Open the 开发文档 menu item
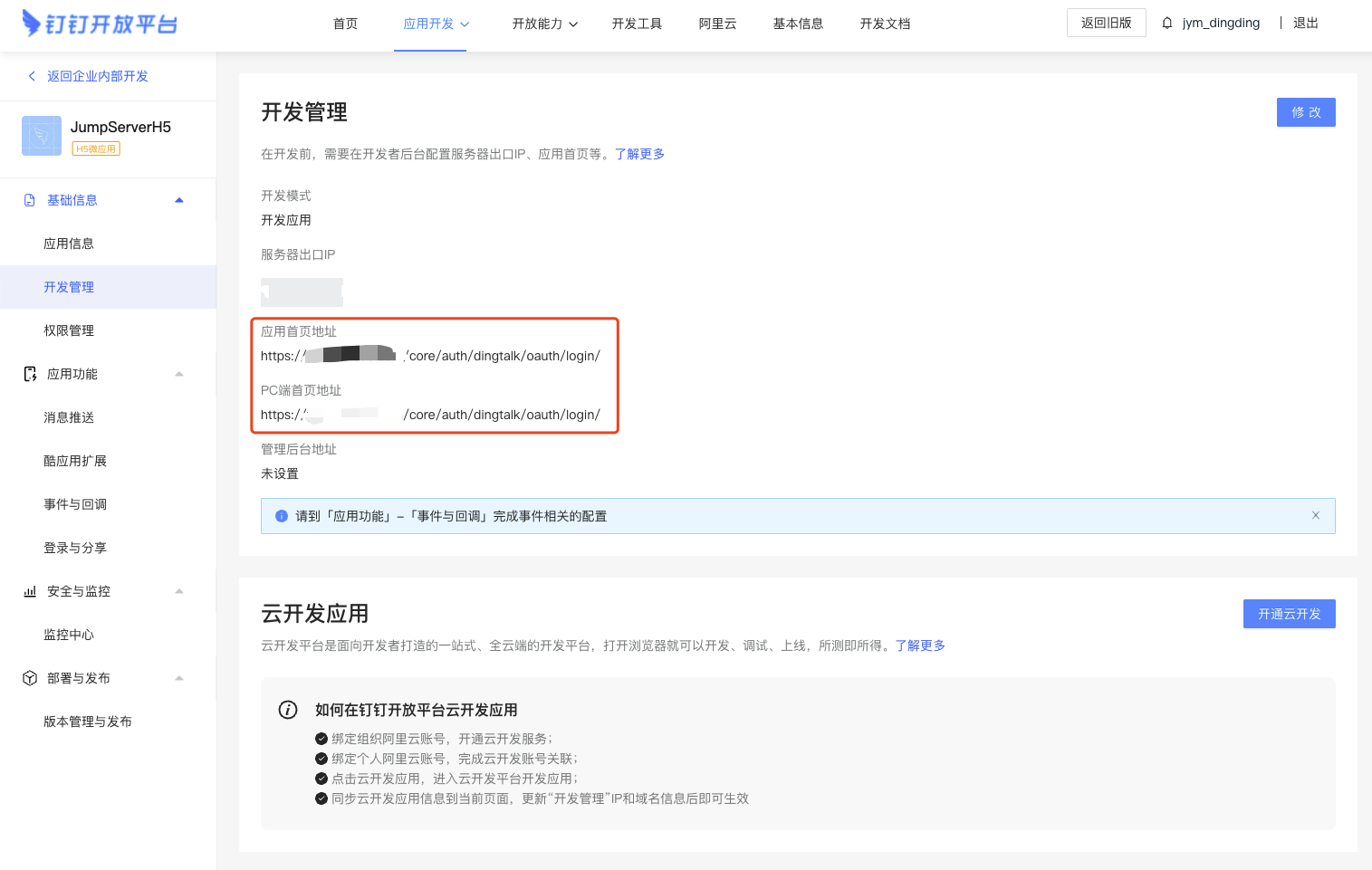Screen dimensions: 1372x870 click(x=884, y=24)
